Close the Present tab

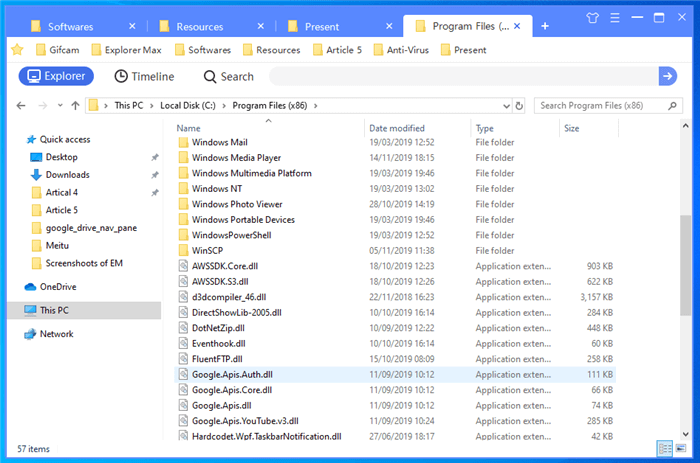coord(389,26)
